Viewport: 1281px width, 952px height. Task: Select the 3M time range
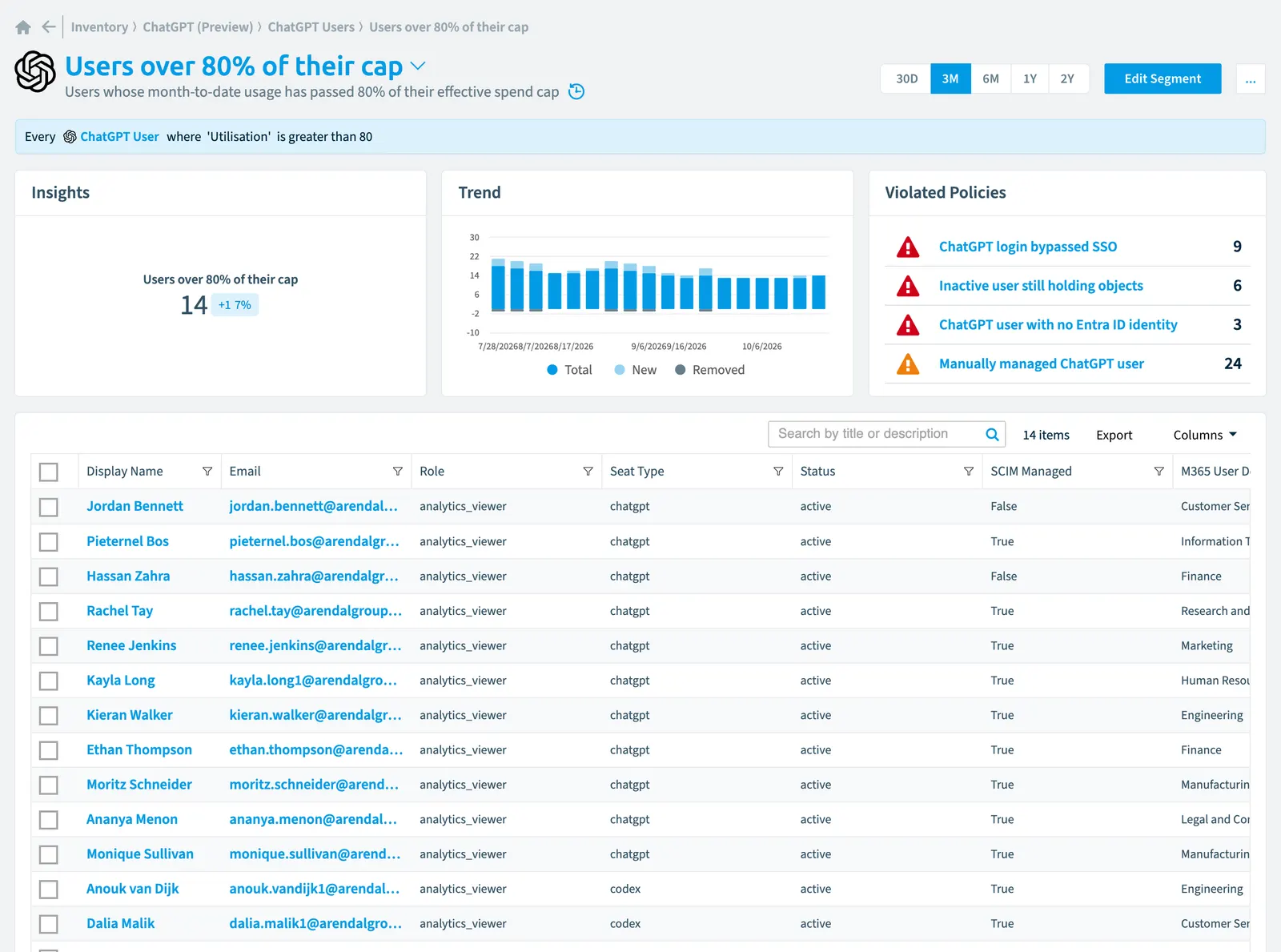(950, 78)
